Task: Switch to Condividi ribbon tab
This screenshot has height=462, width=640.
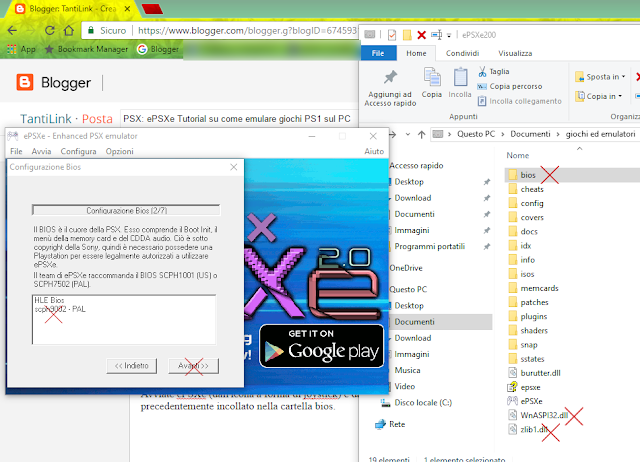Action: pos(462,53)
